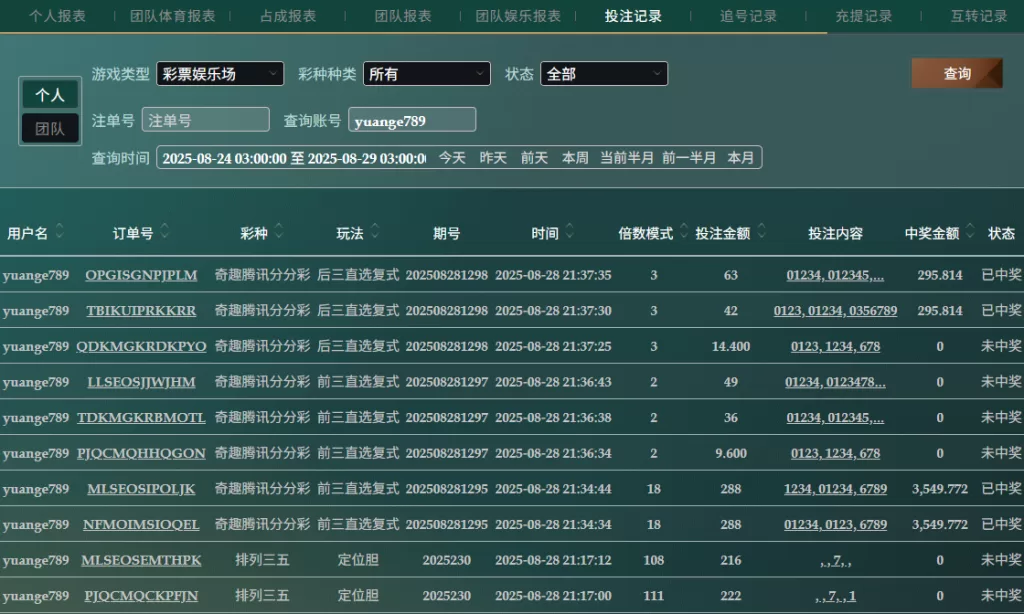Open order QDKMGKRDKPYO details

click(x=141, y=346)
